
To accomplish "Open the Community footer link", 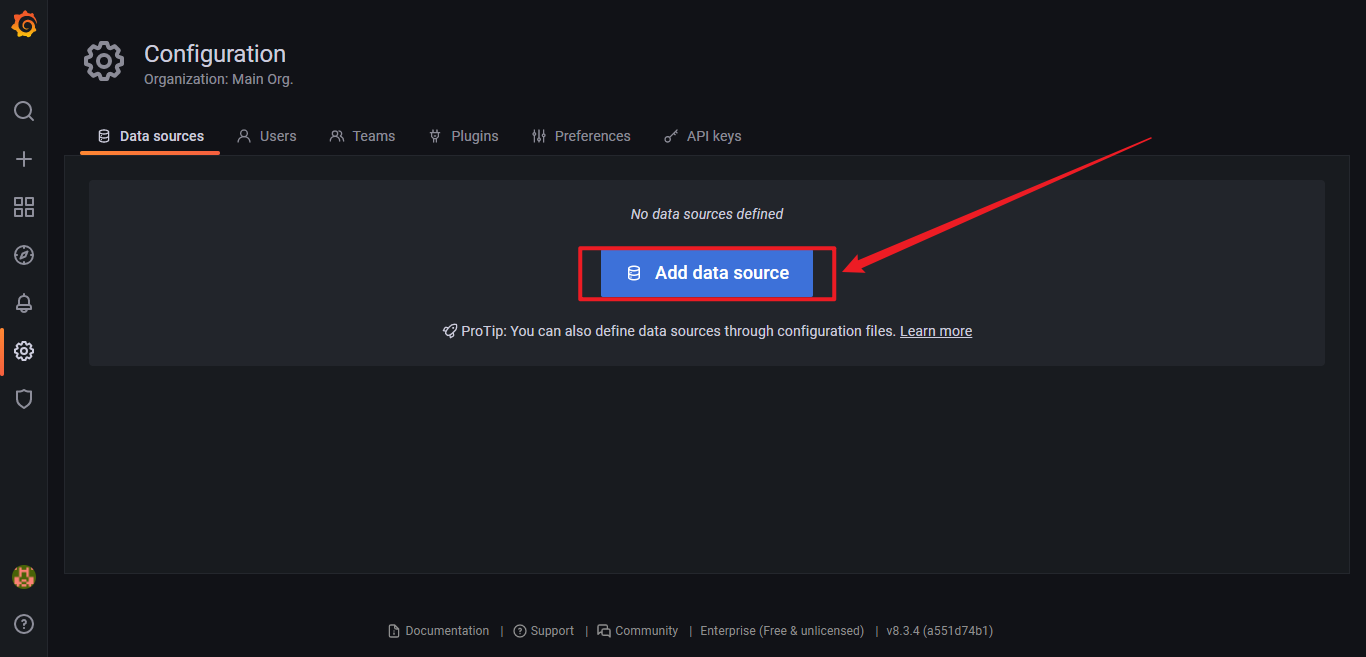I will tap(638, 631).
